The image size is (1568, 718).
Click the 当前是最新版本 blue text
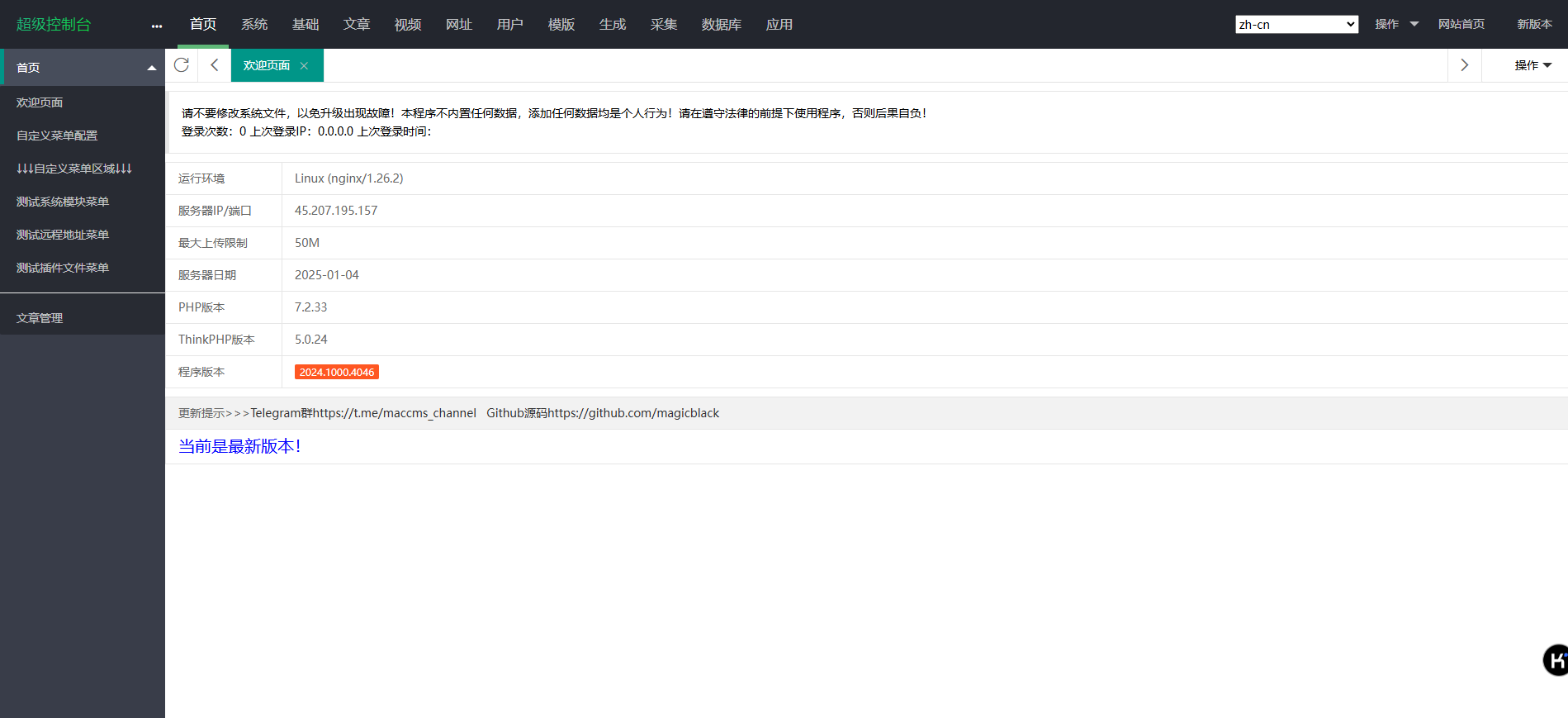click(239, 446)
